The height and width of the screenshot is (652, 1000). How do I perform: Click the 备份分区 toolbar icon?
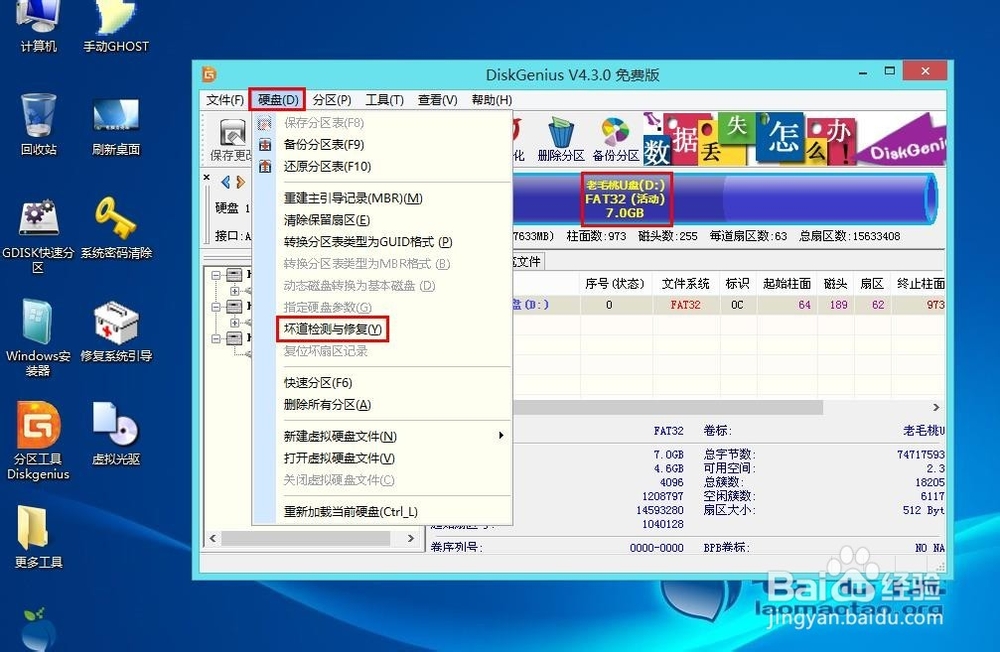[x=615, y=140]
